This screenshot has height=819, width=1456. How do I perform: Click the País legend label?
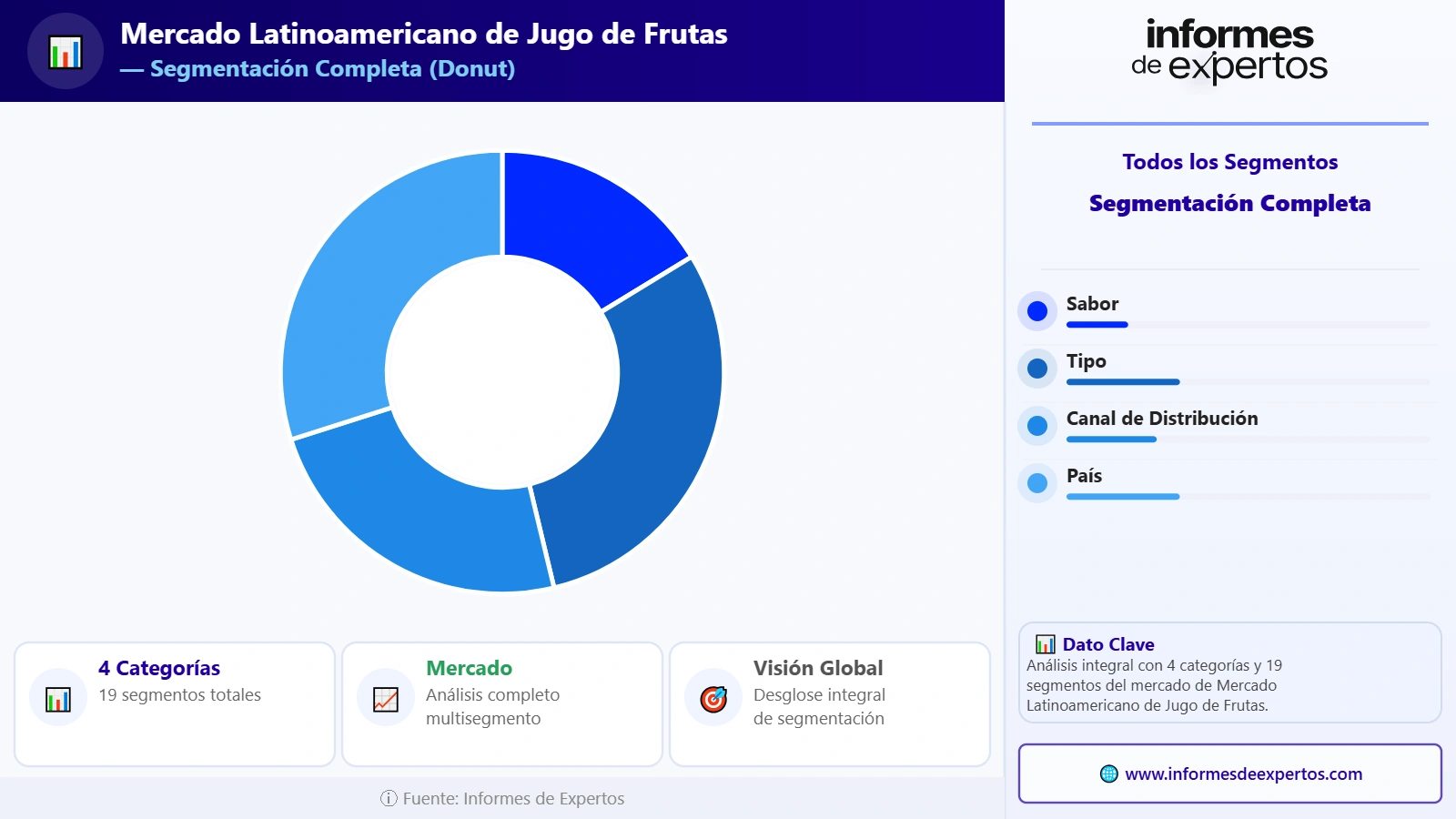(x=1084, y=476)
